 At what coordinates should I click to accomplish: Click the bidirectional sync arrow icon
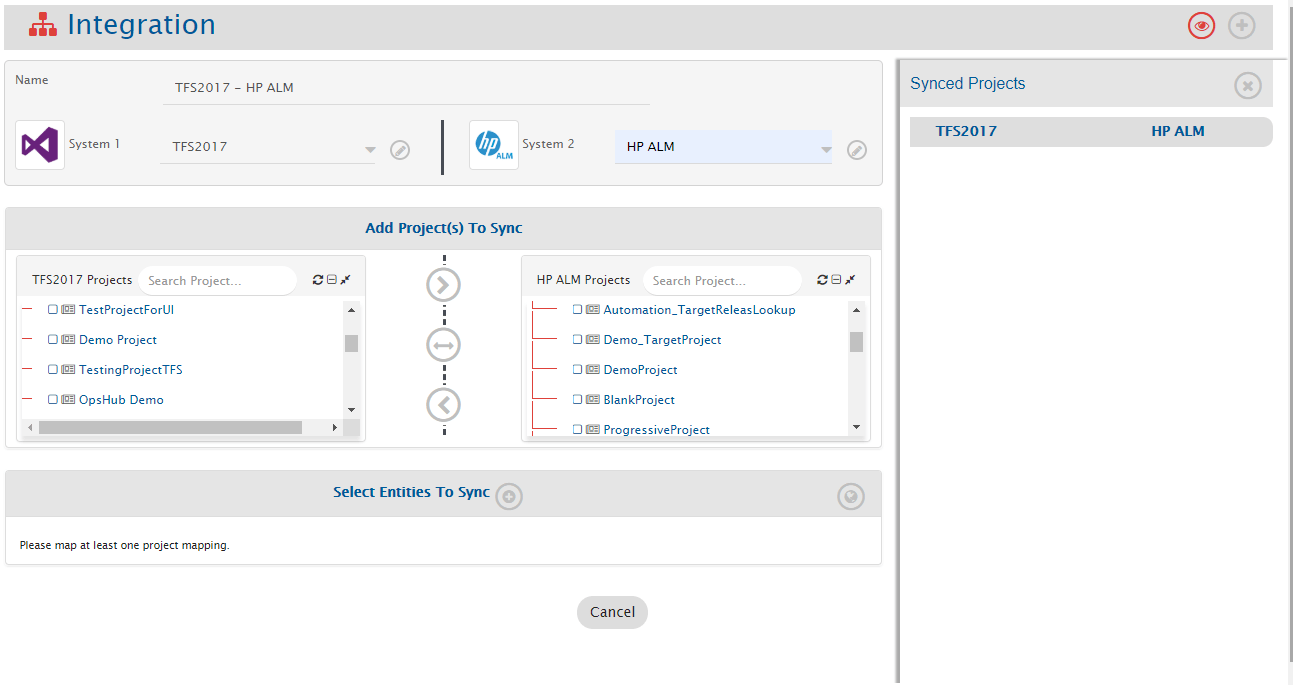(443, 345)
